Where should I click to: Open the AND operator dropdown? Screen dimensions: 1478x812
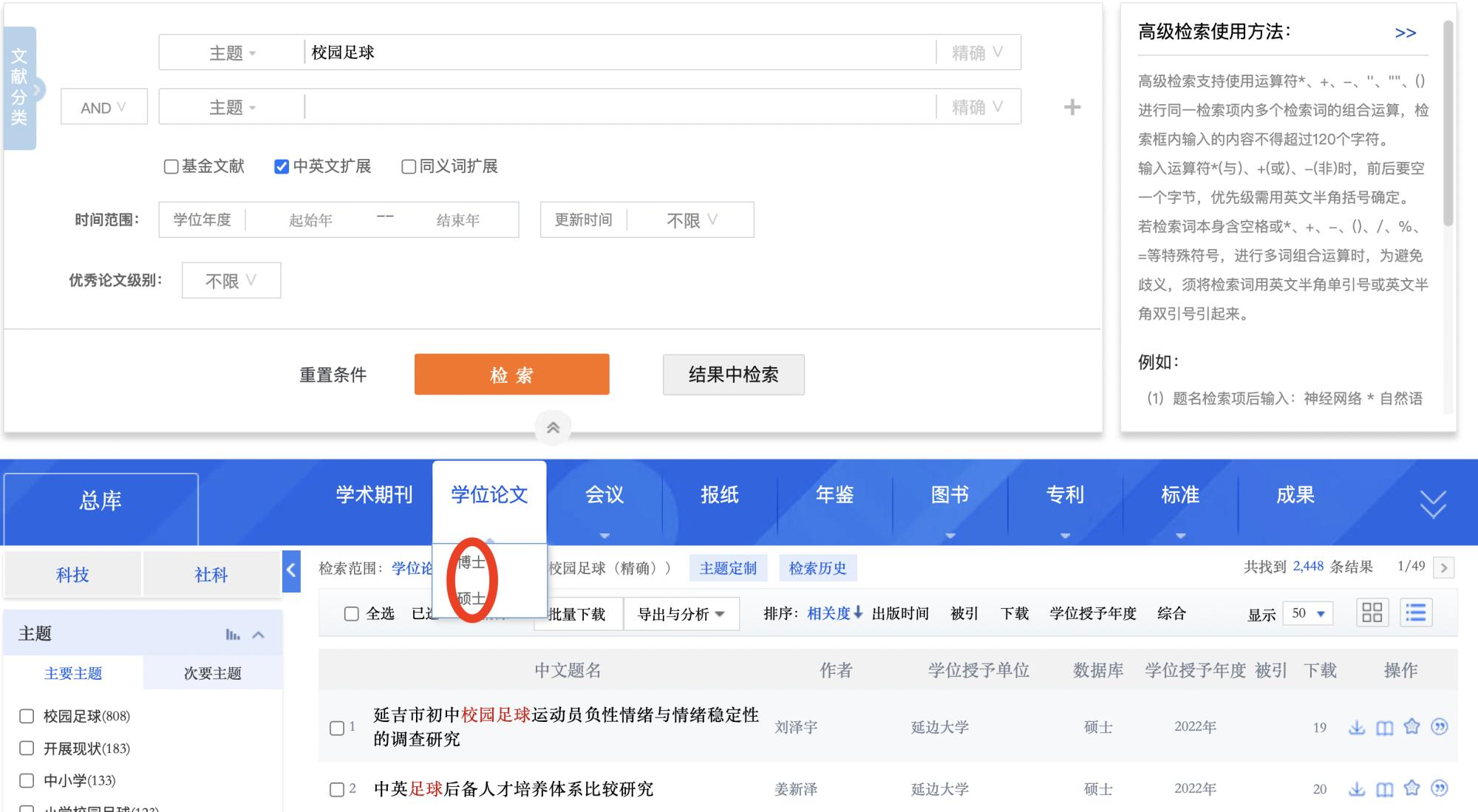[x=103, y=107]
